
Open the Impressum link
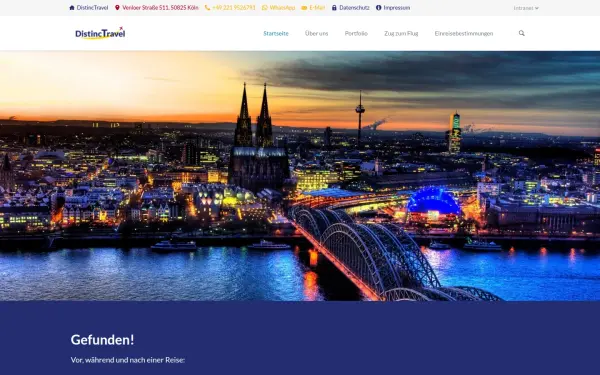(x=397, y=8)
